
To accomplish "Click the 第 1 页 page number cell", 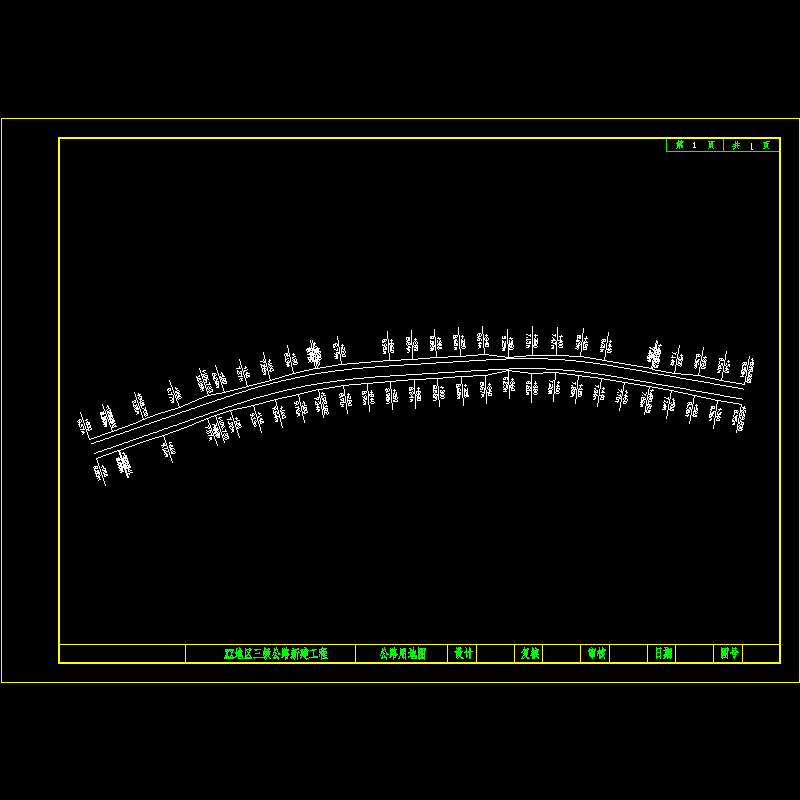I will [694, 145].
